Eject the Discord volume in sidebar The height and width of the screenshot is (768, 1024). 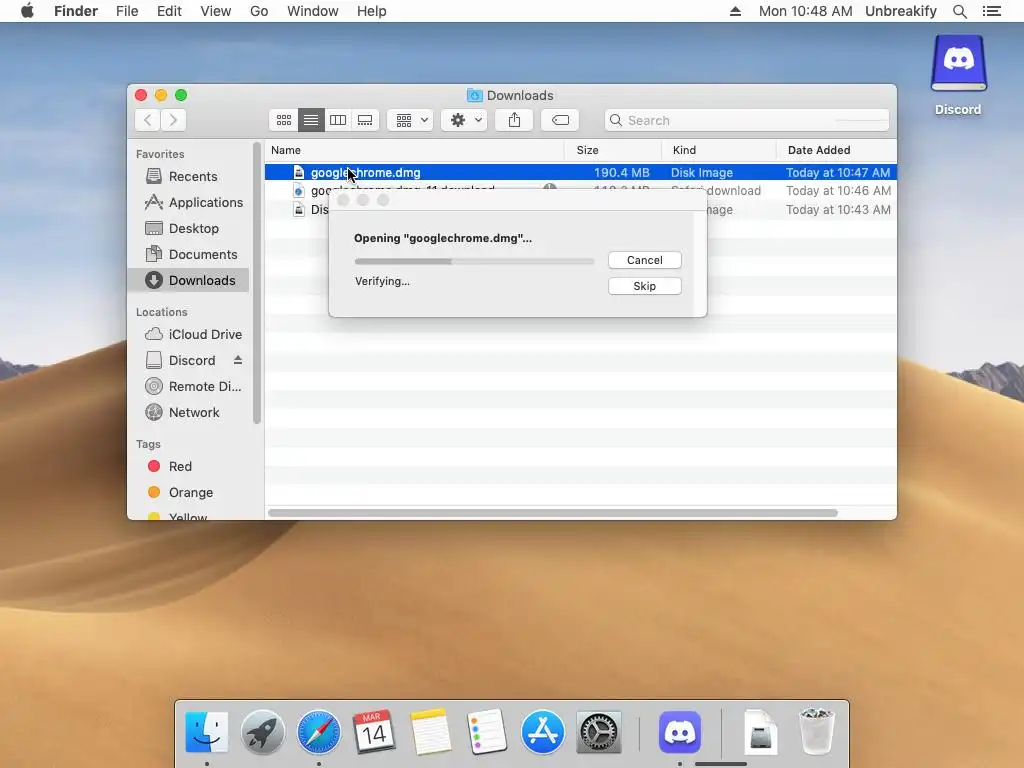238,360
